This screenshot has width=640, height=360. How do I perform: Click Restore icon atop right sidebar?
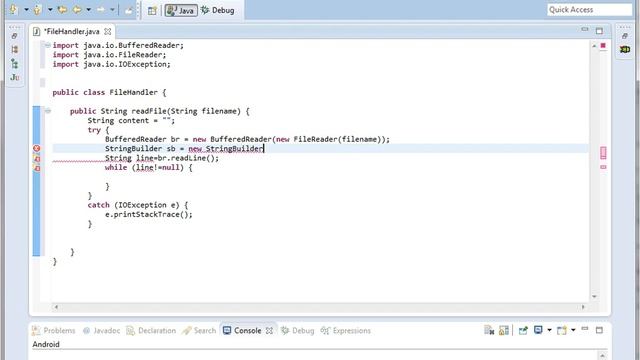(624, 36)
